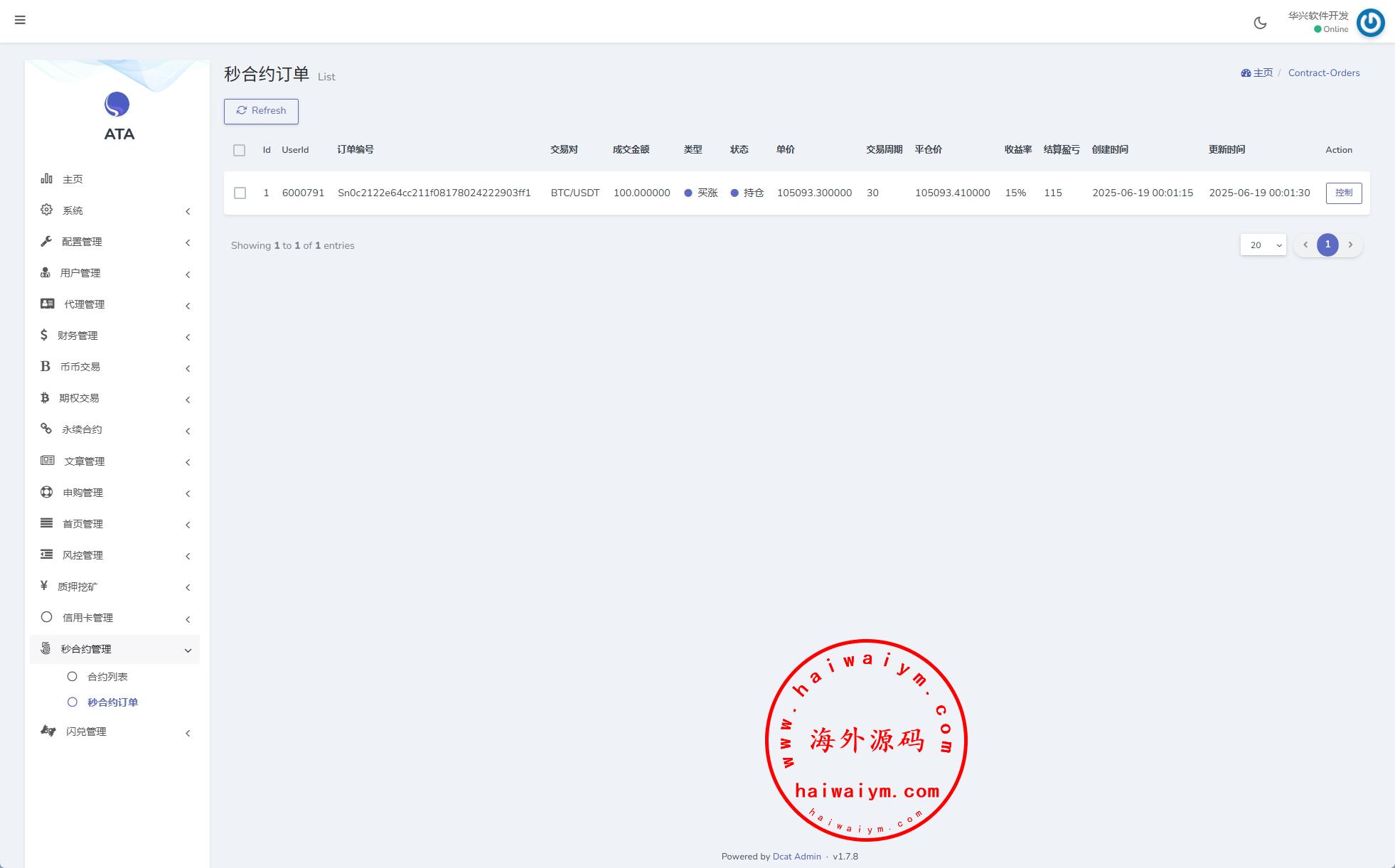
Task: Toggle dark mode moon icon
Action: click(1260, 23)
